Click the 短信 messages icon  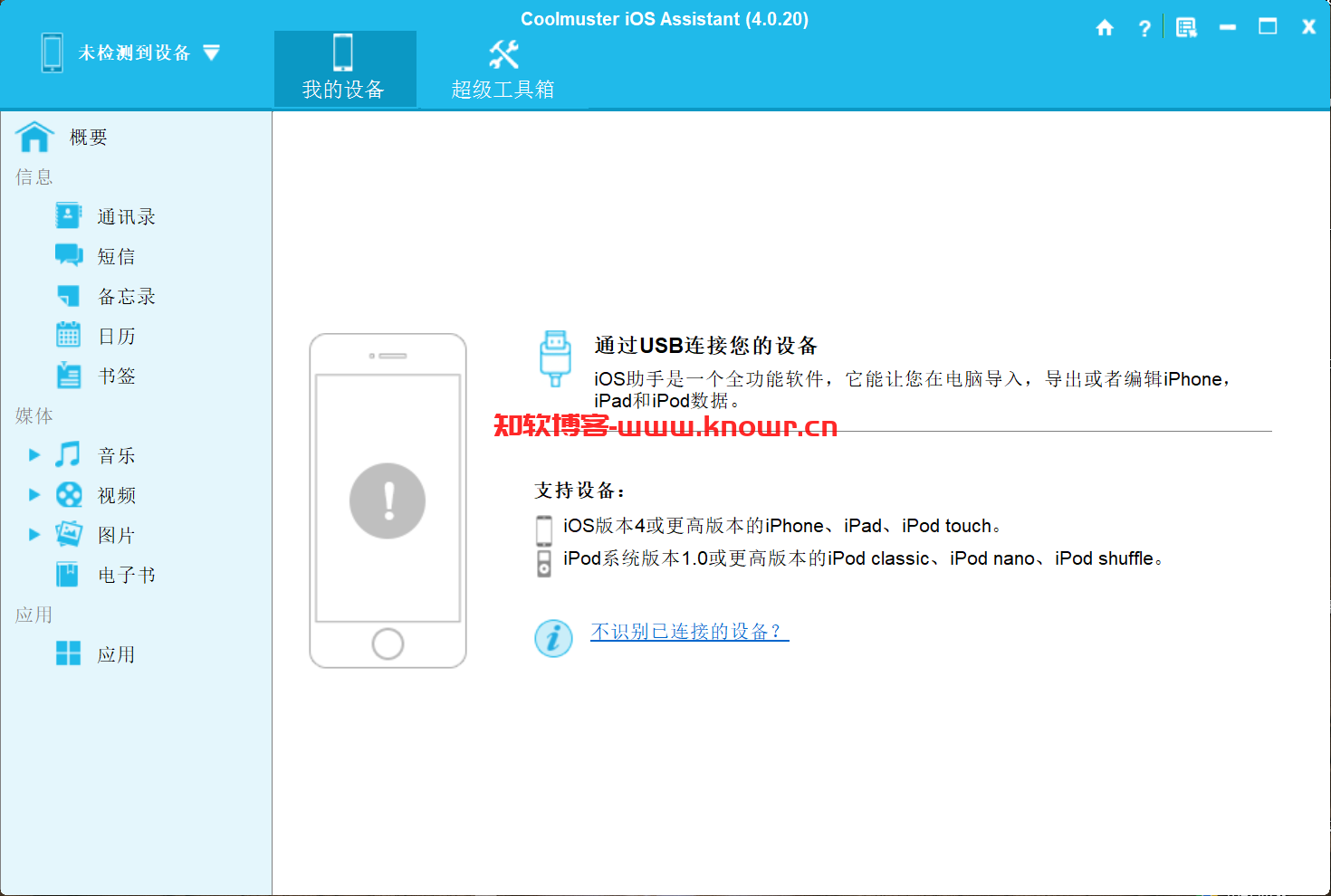coord(69,255)
